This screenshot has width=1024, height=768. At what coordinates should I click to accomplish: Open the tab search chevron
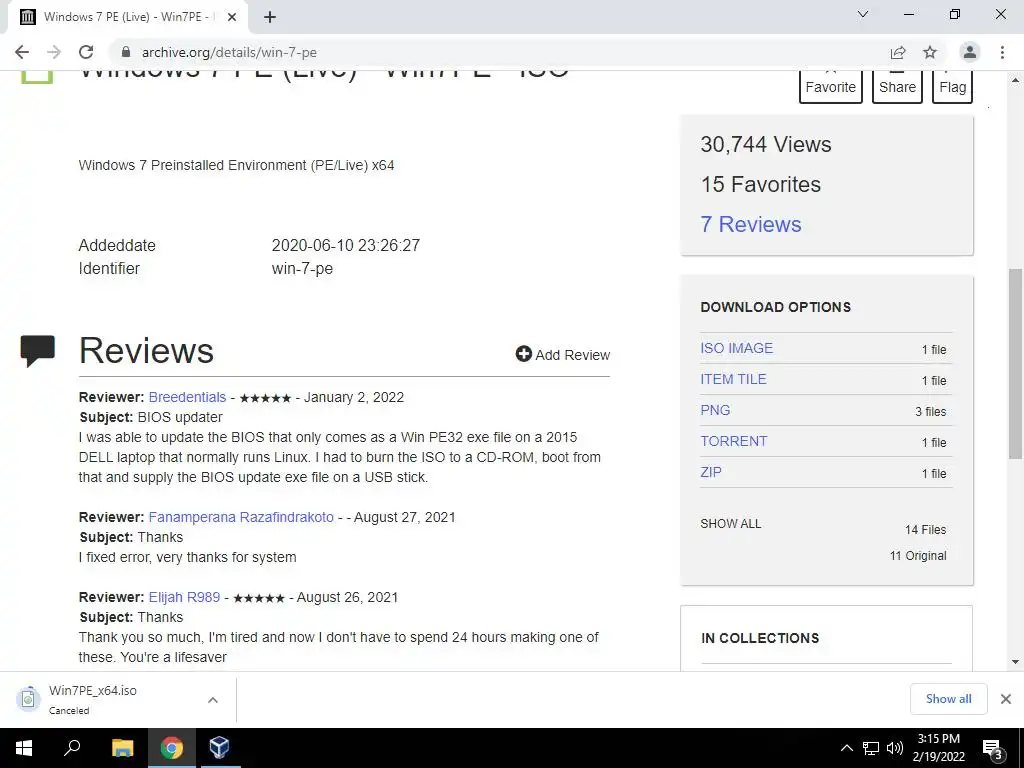point(863,14)
